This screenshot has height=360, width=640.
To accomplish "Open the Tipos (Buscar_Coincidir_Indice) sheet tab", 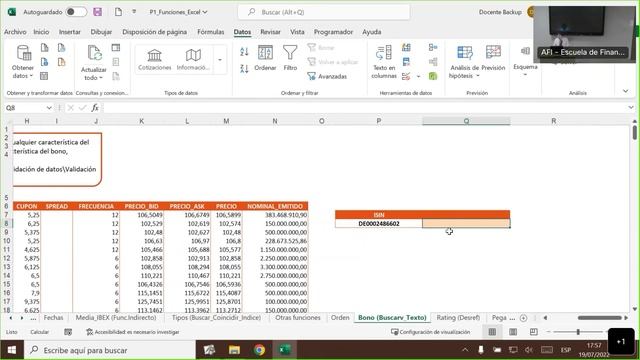I will [216, 318].
